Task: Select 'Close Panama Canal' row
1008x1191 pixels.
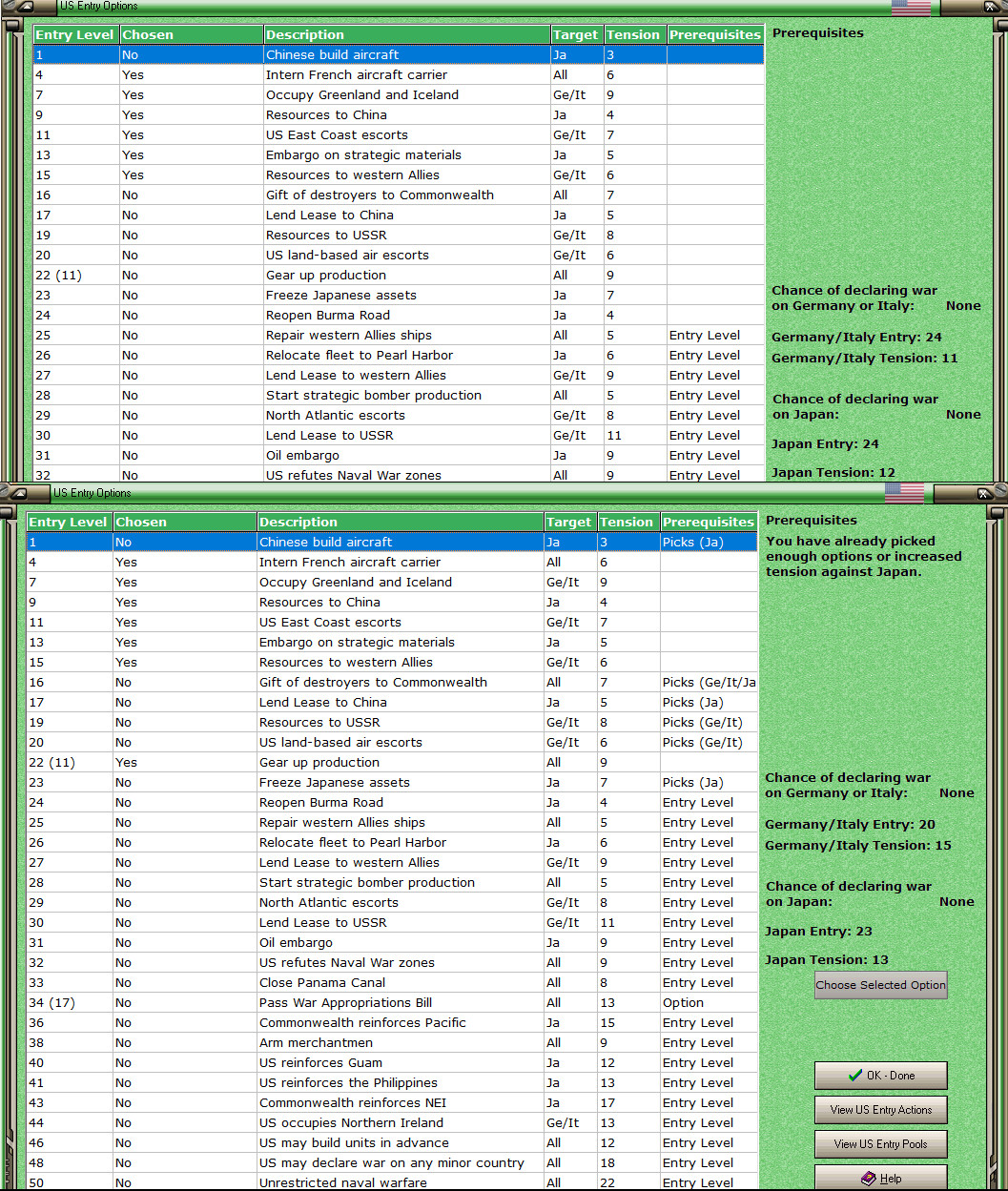Action: (392, 982)
